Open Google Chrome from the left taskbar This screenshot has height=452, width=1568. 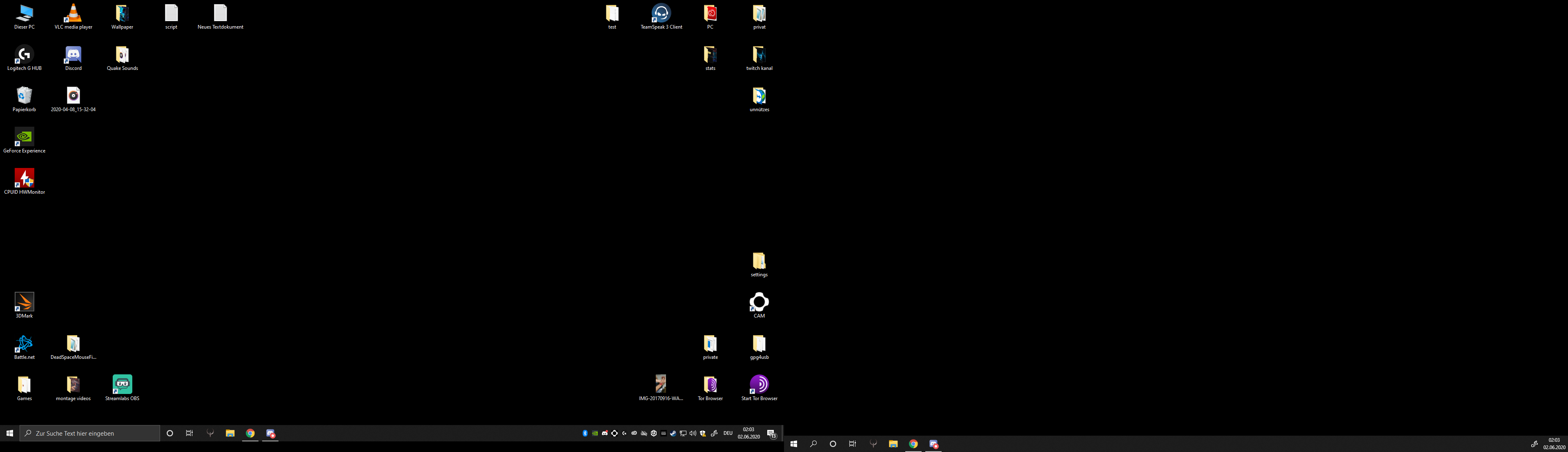tap(250, 433)
